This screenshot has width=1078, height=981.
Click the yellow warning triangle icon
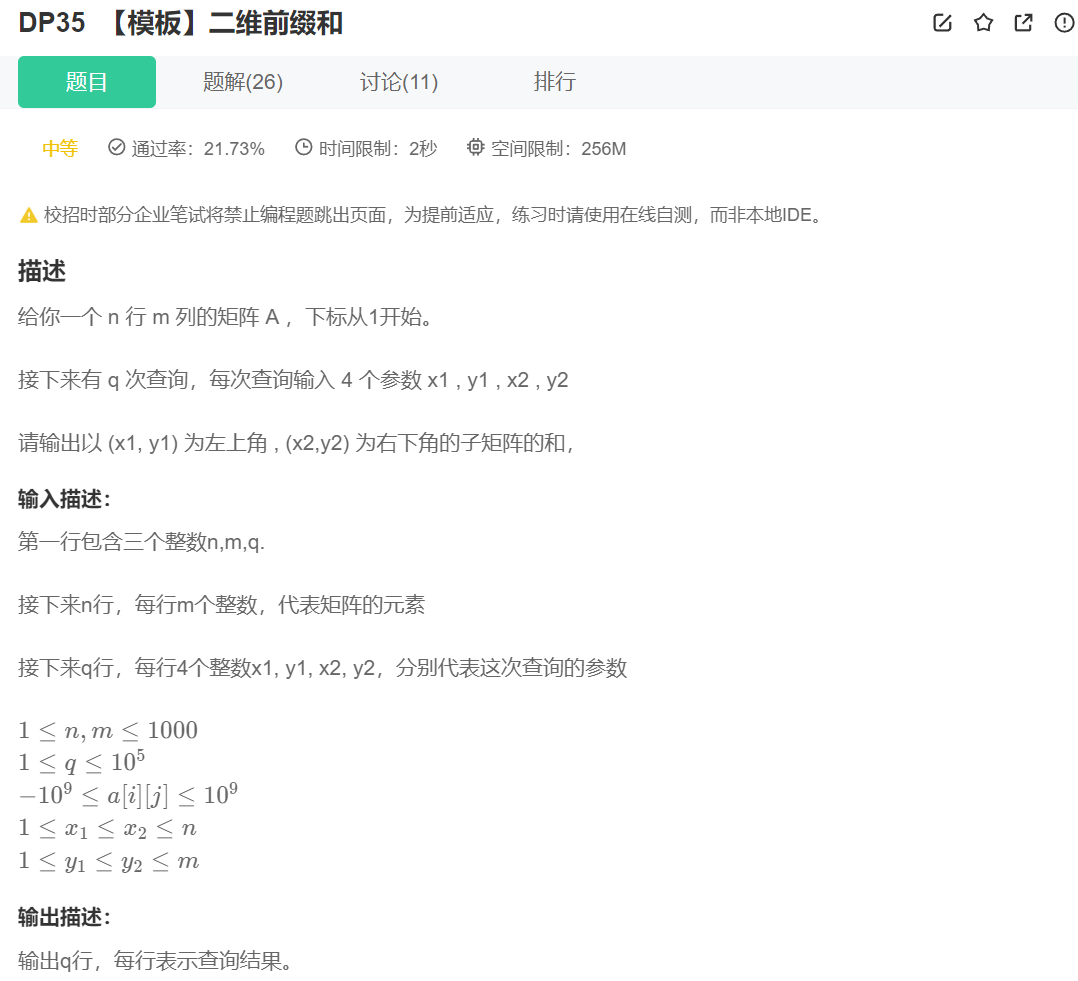pos(29,216)
